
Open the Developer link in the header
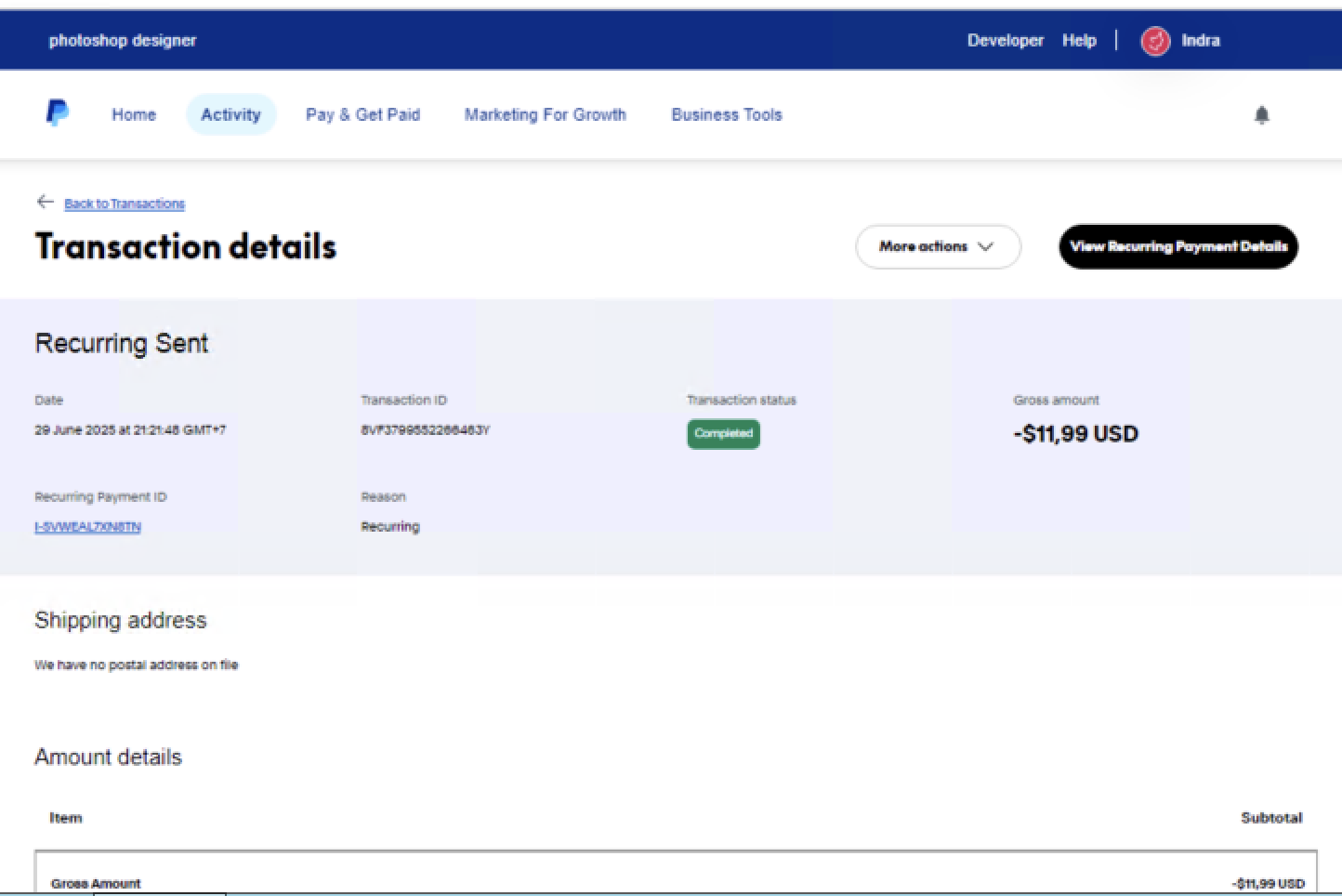[x=1005, y=41]
